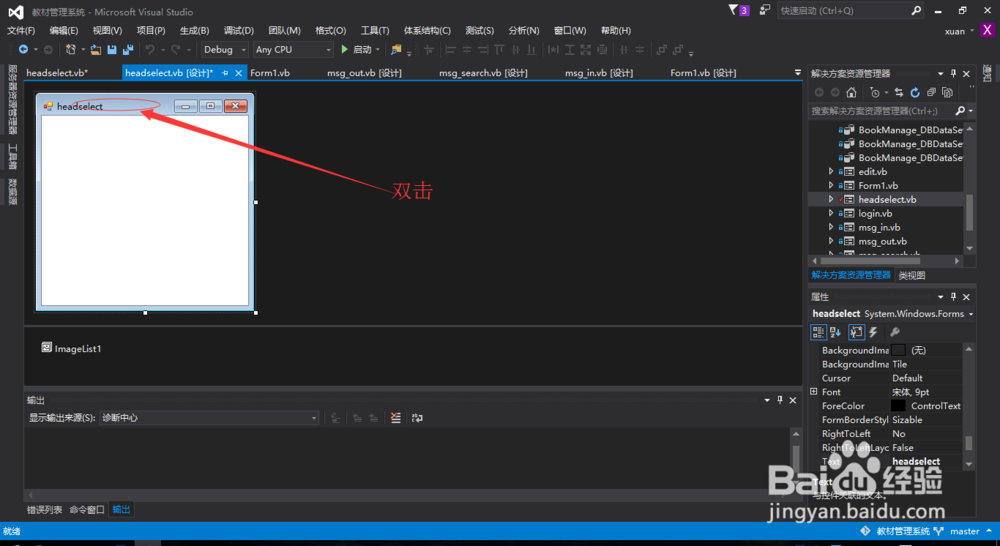The height and width of the screenshot is (546, 1000).
Task: Expand the headselect.vb tree node
Action: pyautogui.click(x=830, y=199)
